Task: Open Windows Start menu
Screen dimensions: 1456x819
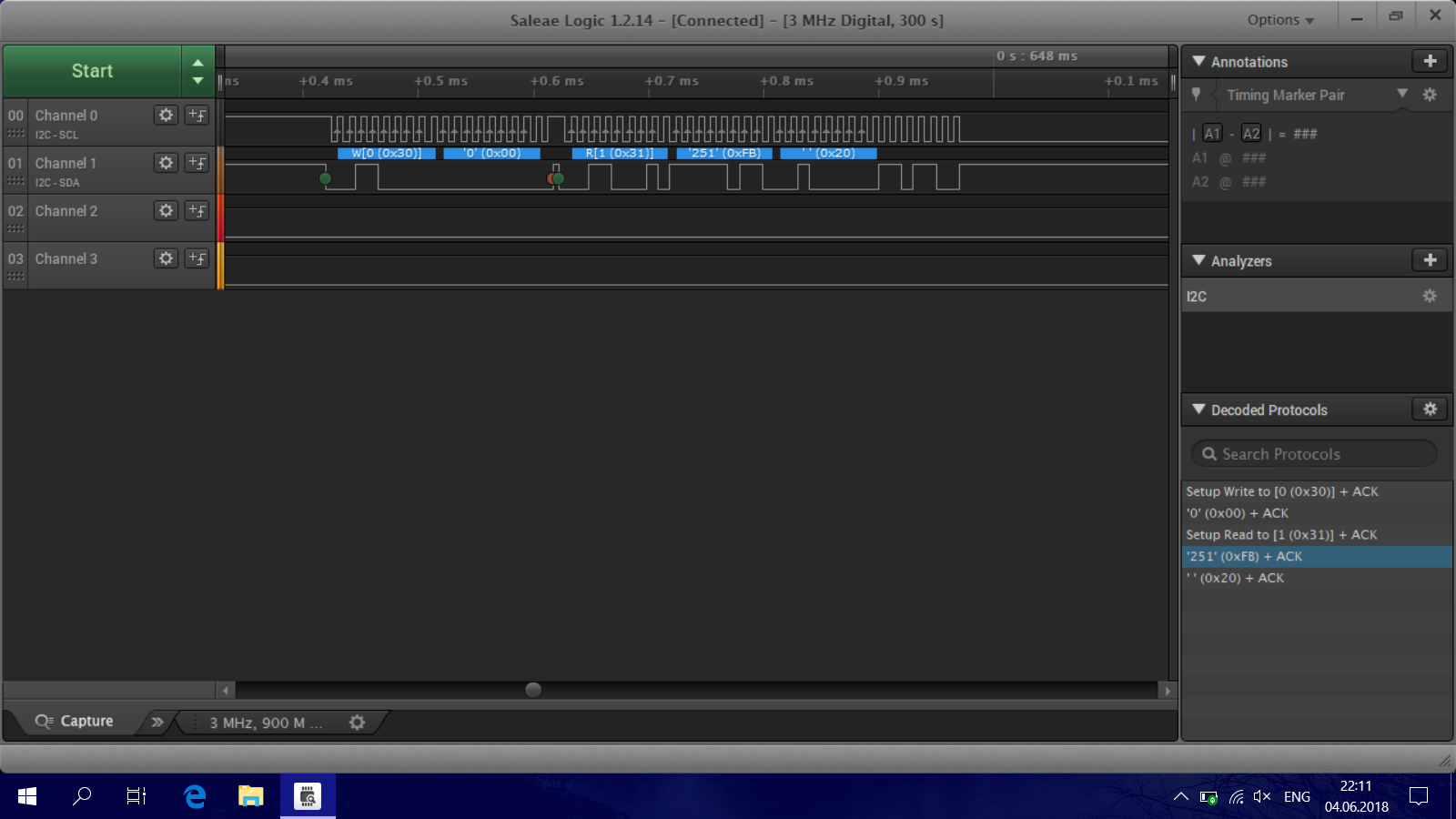Action: [27, 796]
